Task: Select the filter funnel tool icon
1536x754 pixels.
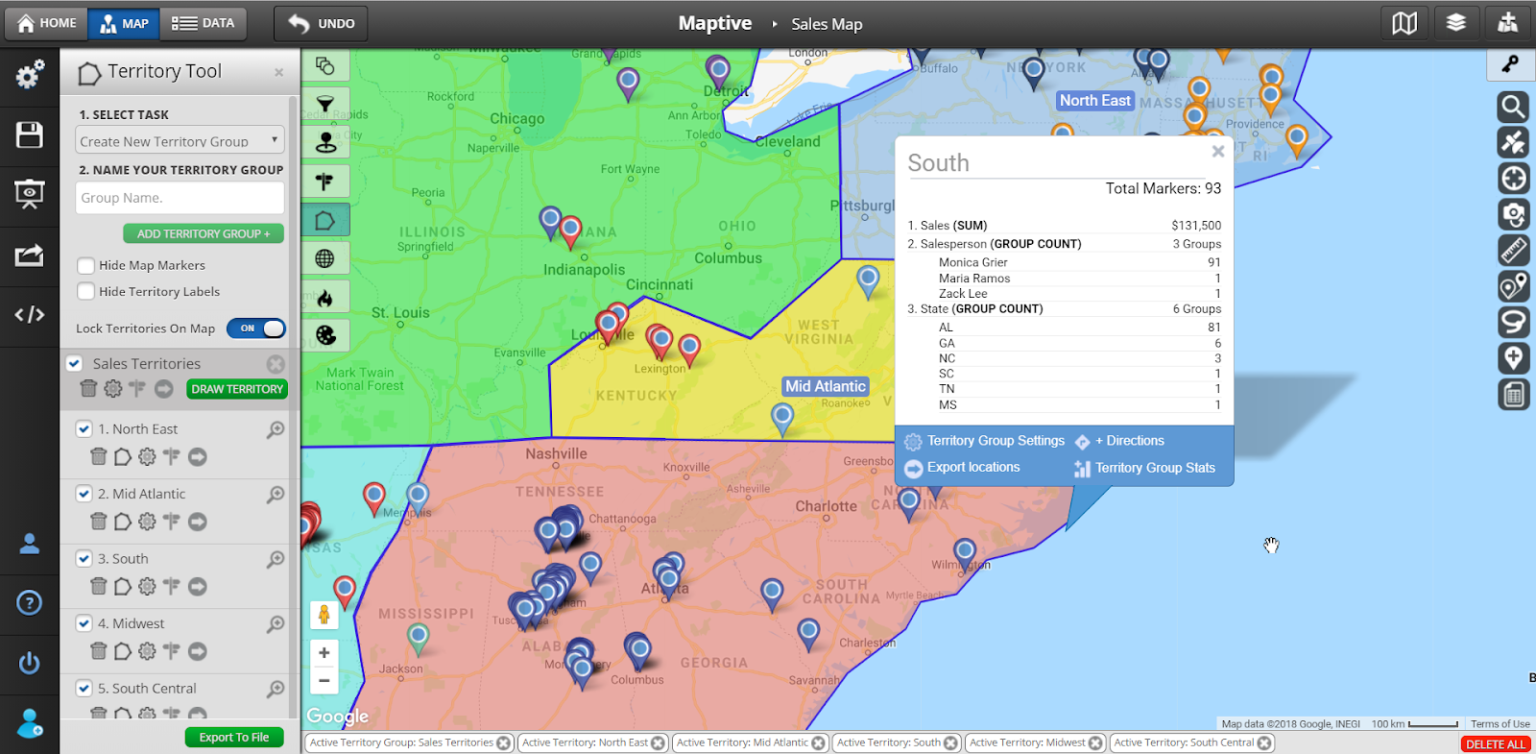Action: click(x=325, y=103)
